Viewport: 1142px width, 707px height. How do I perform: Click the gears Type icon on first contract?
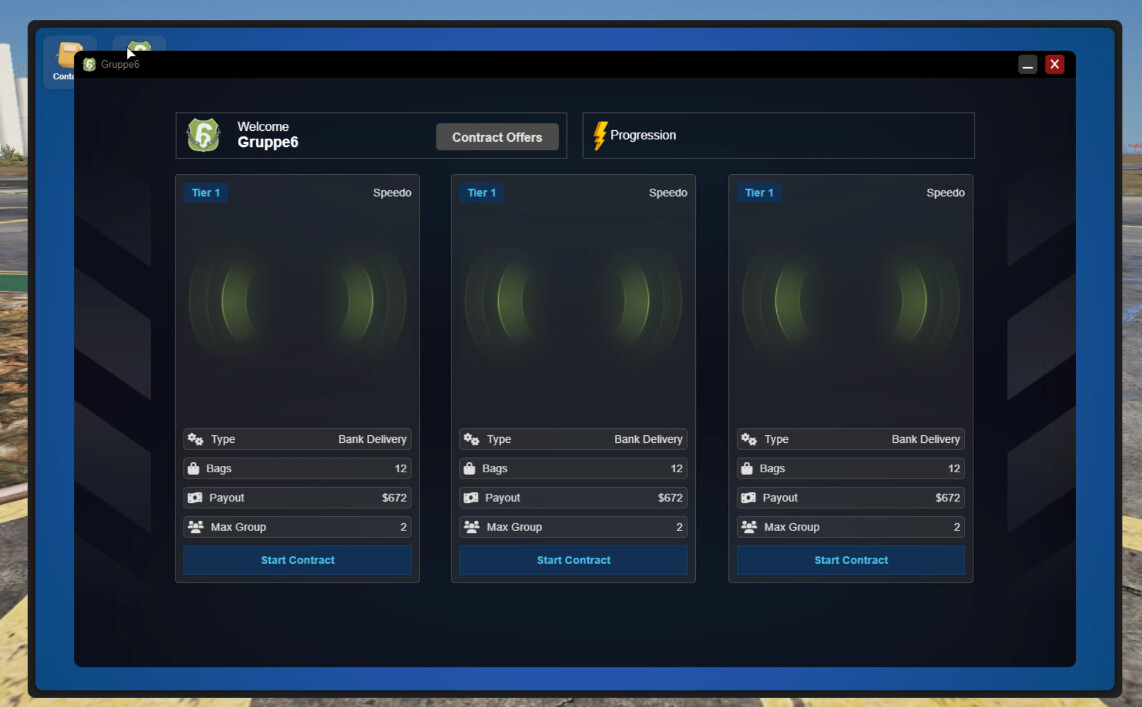pos(194,439)
